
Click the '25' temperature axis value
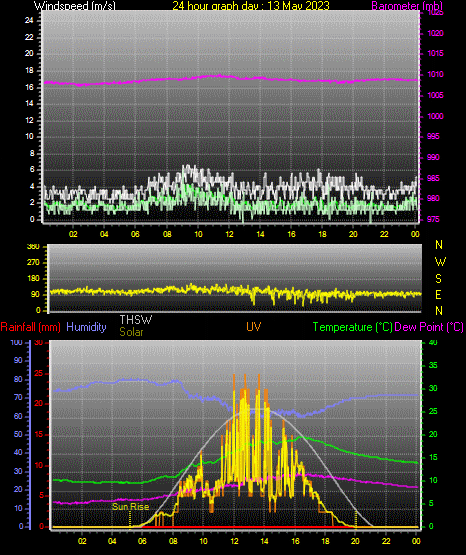click(433, 411)
